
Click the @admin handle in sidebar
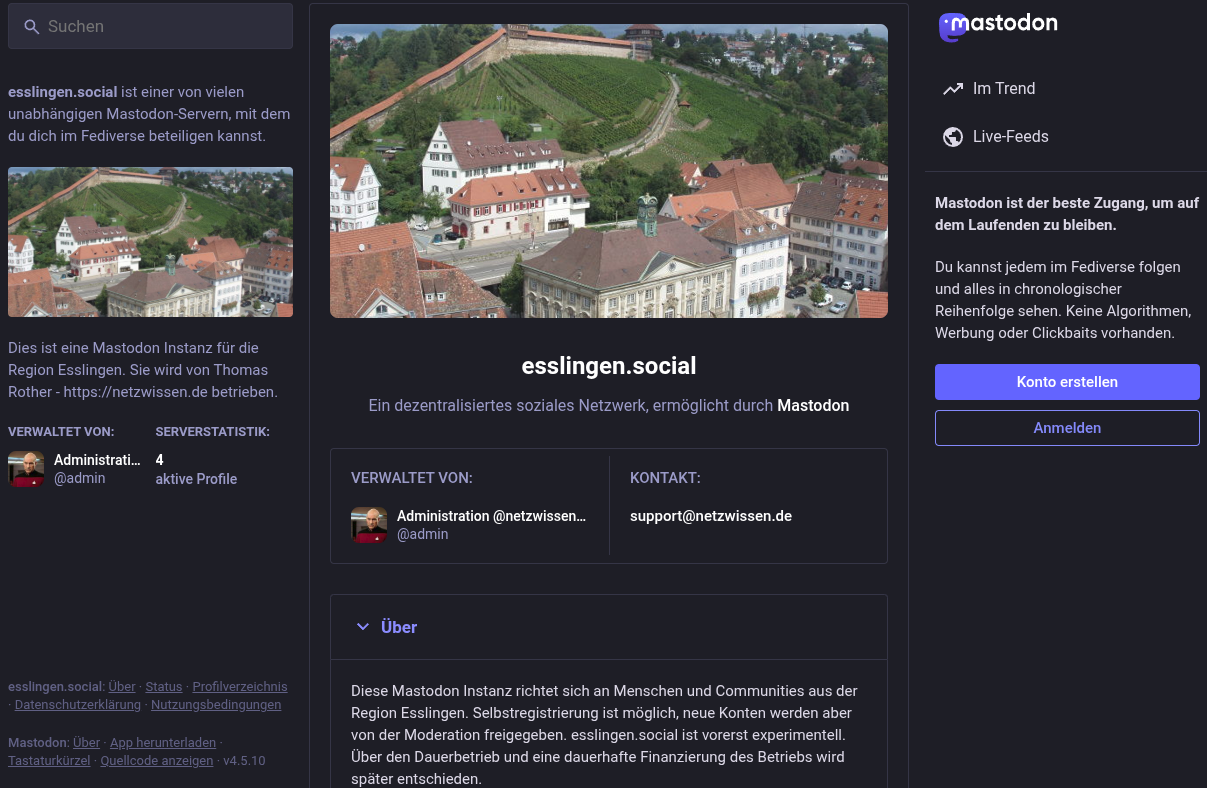click(80, 479)
